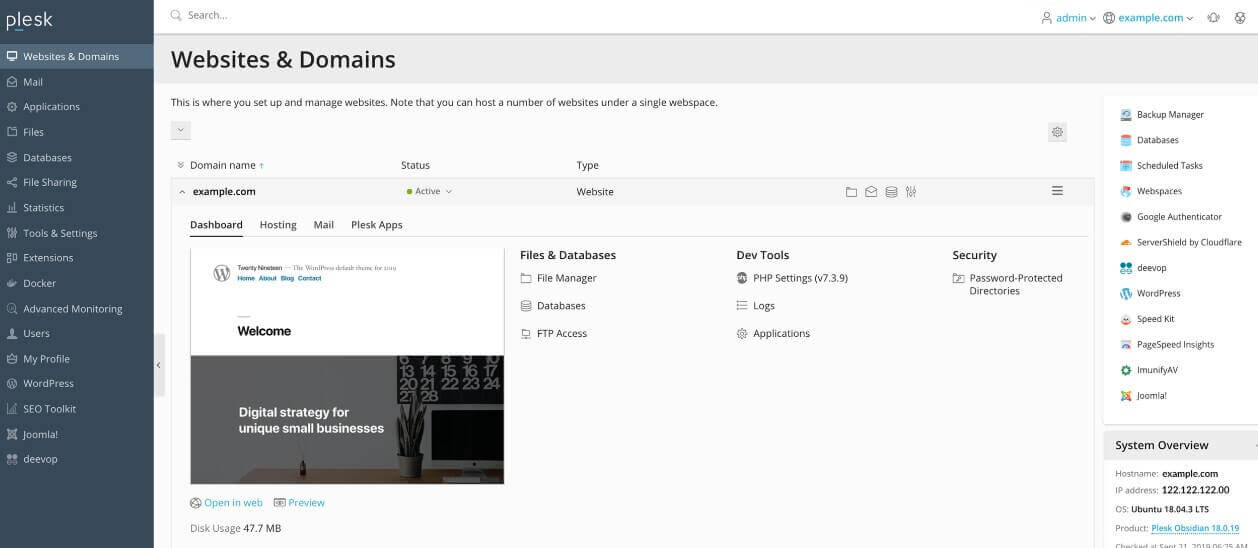Collapse the example.com domain row
Screen dimensions: 1258x548
(x=182, y=192)
